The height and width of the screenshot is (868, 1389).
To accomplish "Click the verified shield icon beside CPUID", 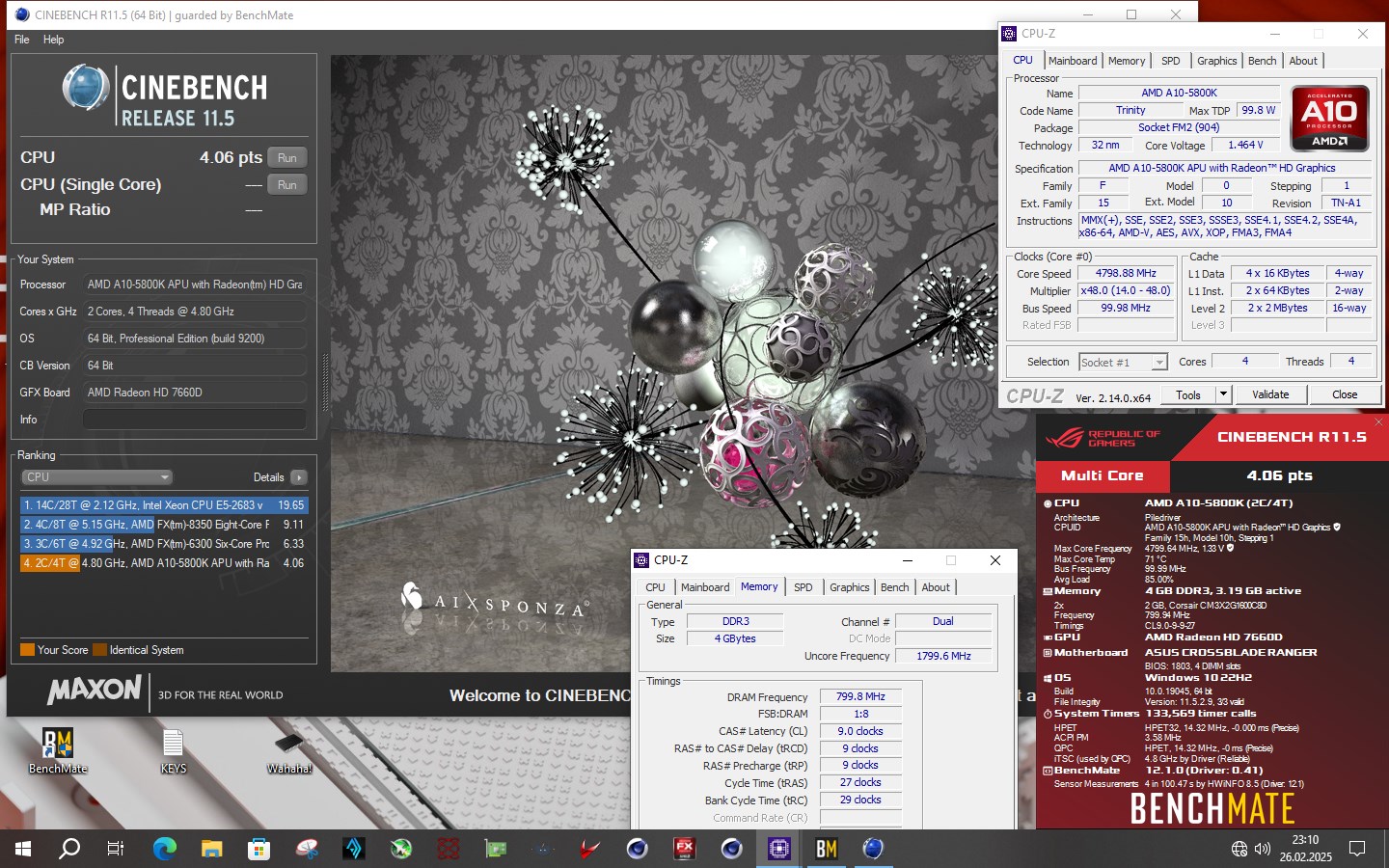I will (x=1337, y=528).
